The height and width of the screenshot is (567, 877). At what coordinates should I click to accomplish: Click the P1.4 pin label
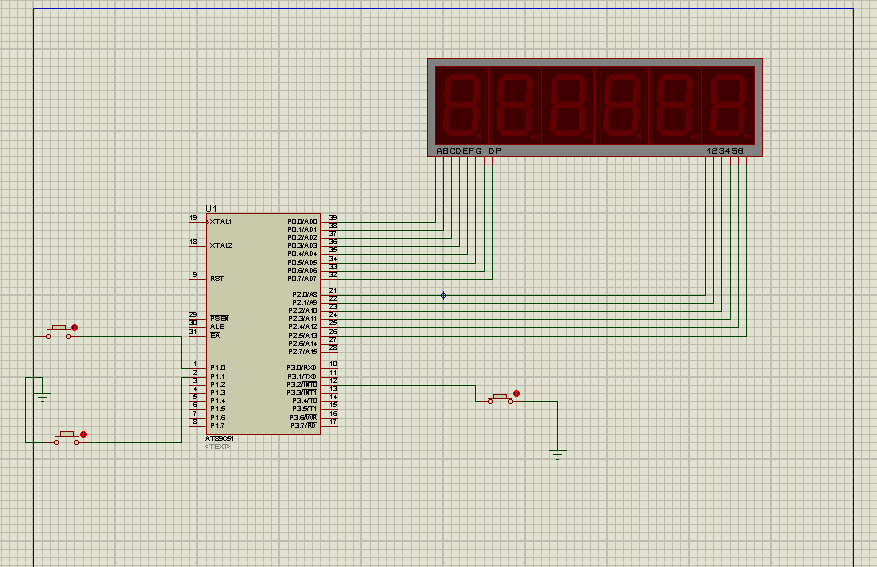(218, 401)
